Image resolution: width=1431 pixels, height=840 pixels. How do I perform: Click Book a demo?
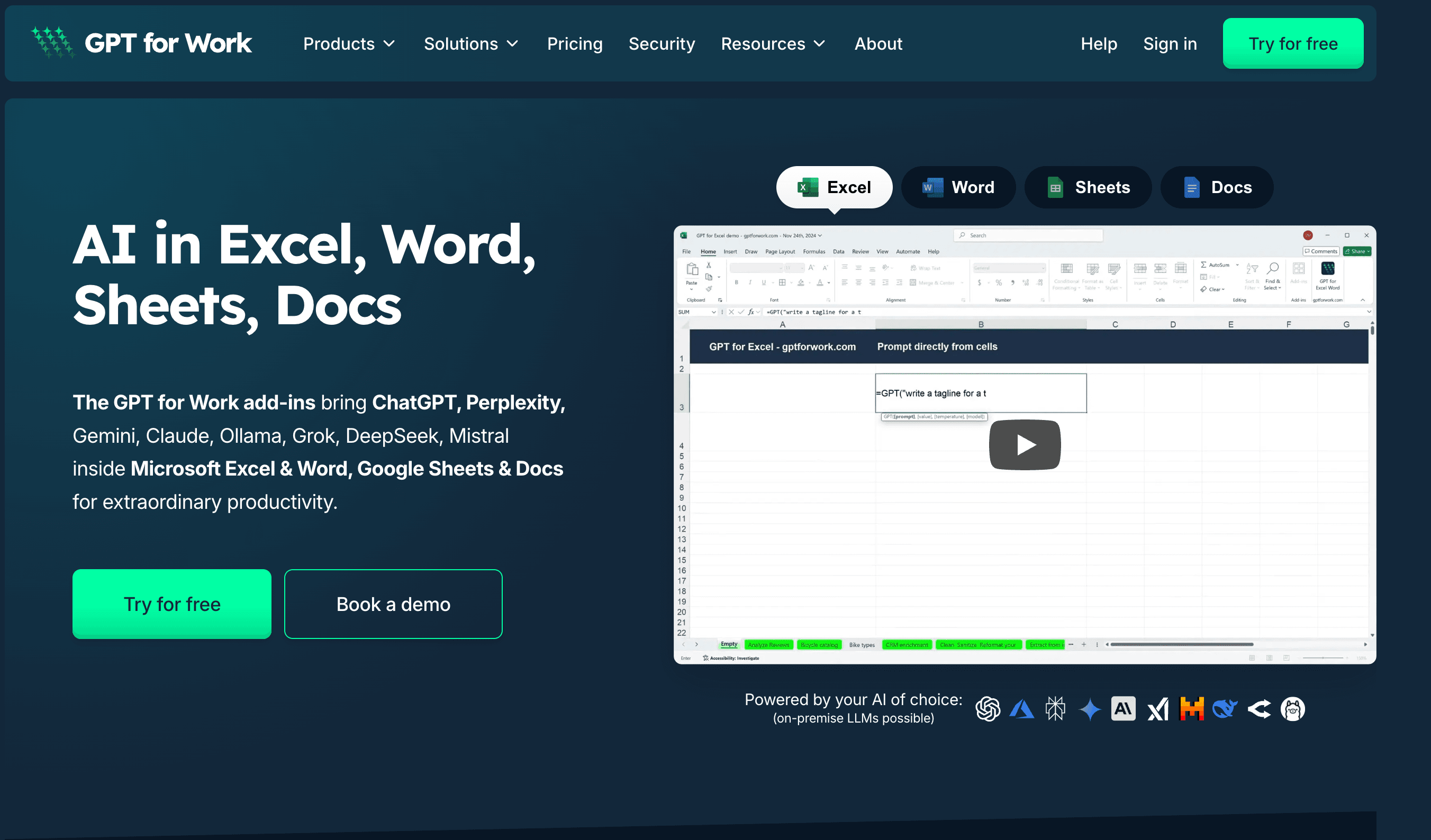click(393, 604)
